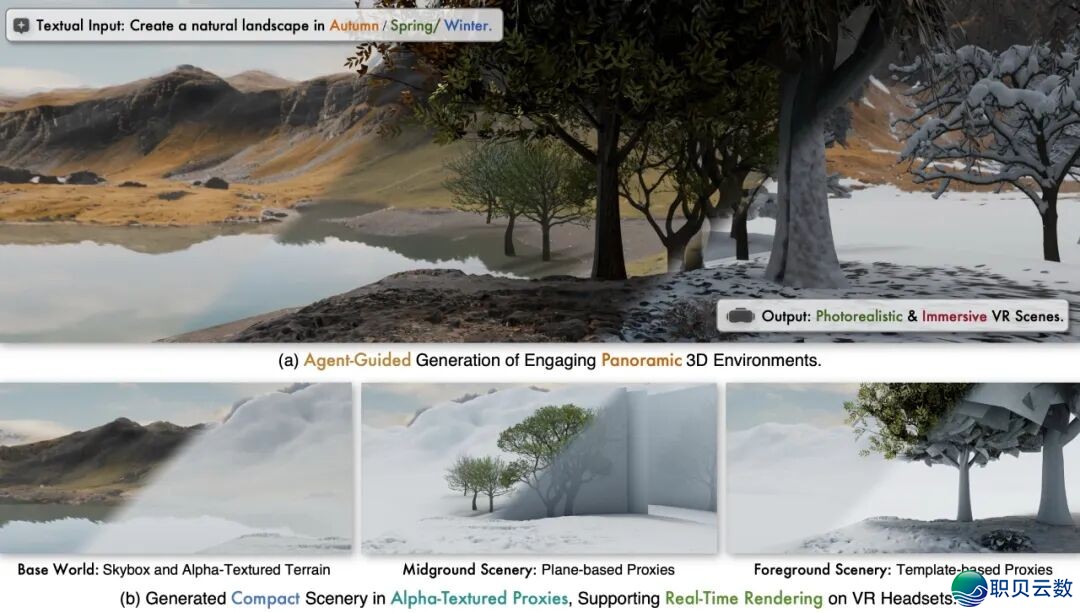1080x613 pixels.
Task: Click the VR headset icon next to Output
Action: click(x=740, y=316)
